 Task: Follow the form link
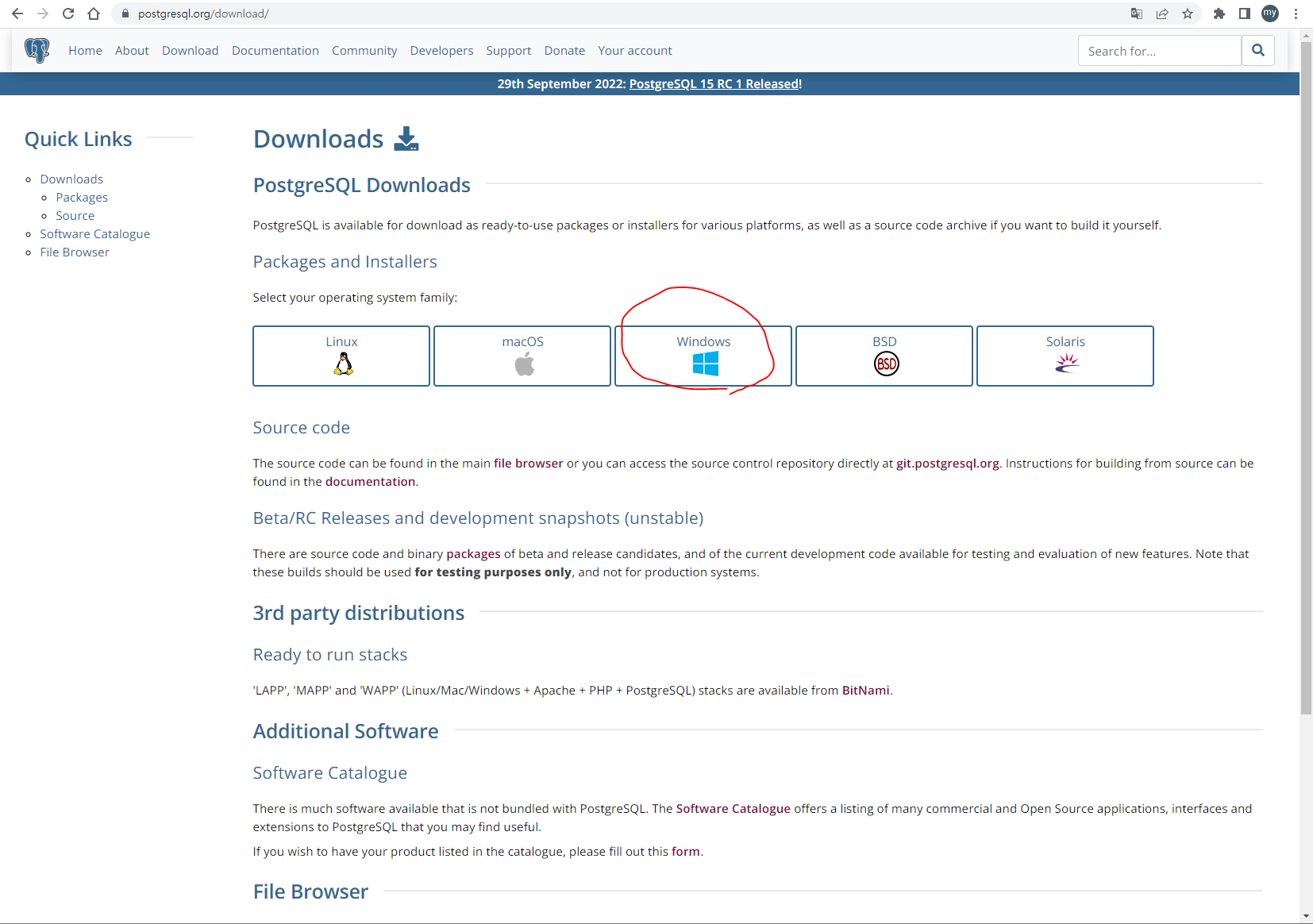[686, 852]
